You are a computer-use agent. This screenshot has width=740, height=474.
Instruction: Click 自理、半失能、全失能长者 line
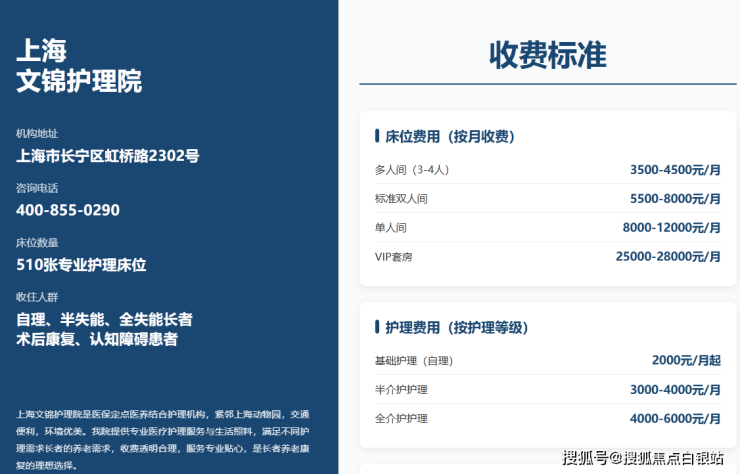[x=104, y=320]
